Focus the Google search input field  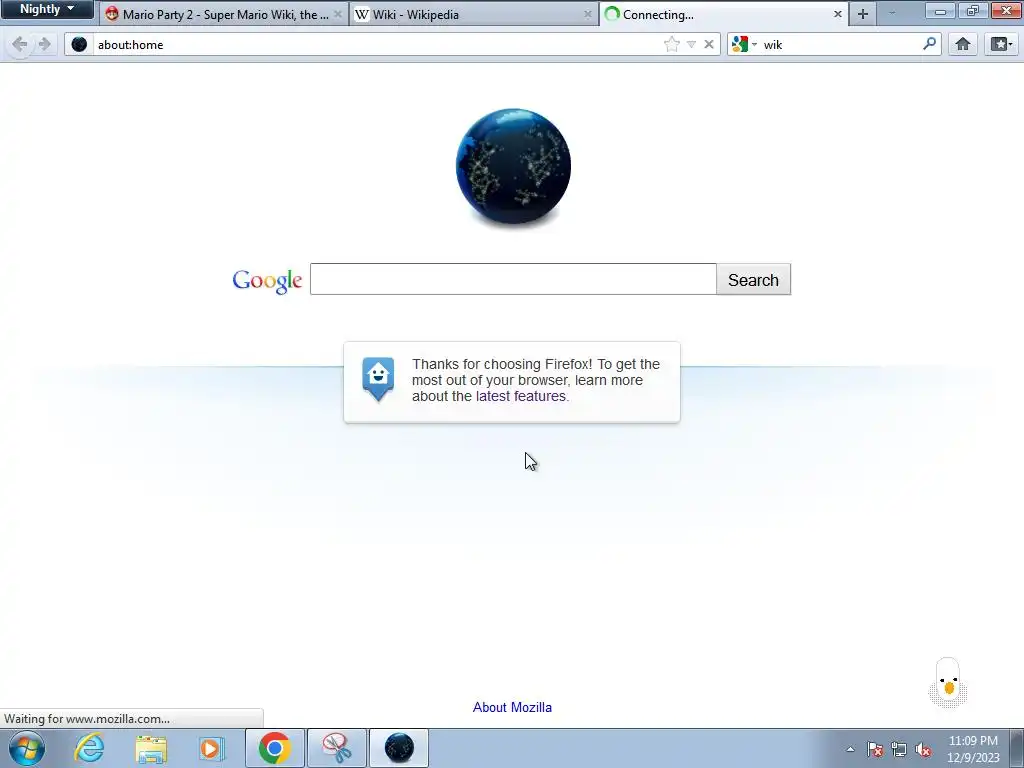tap(513, 280)
